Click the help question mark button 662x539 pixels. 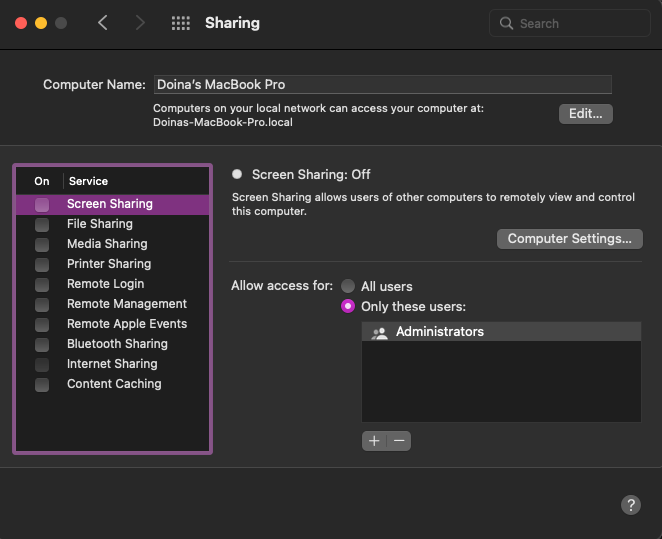630,505
